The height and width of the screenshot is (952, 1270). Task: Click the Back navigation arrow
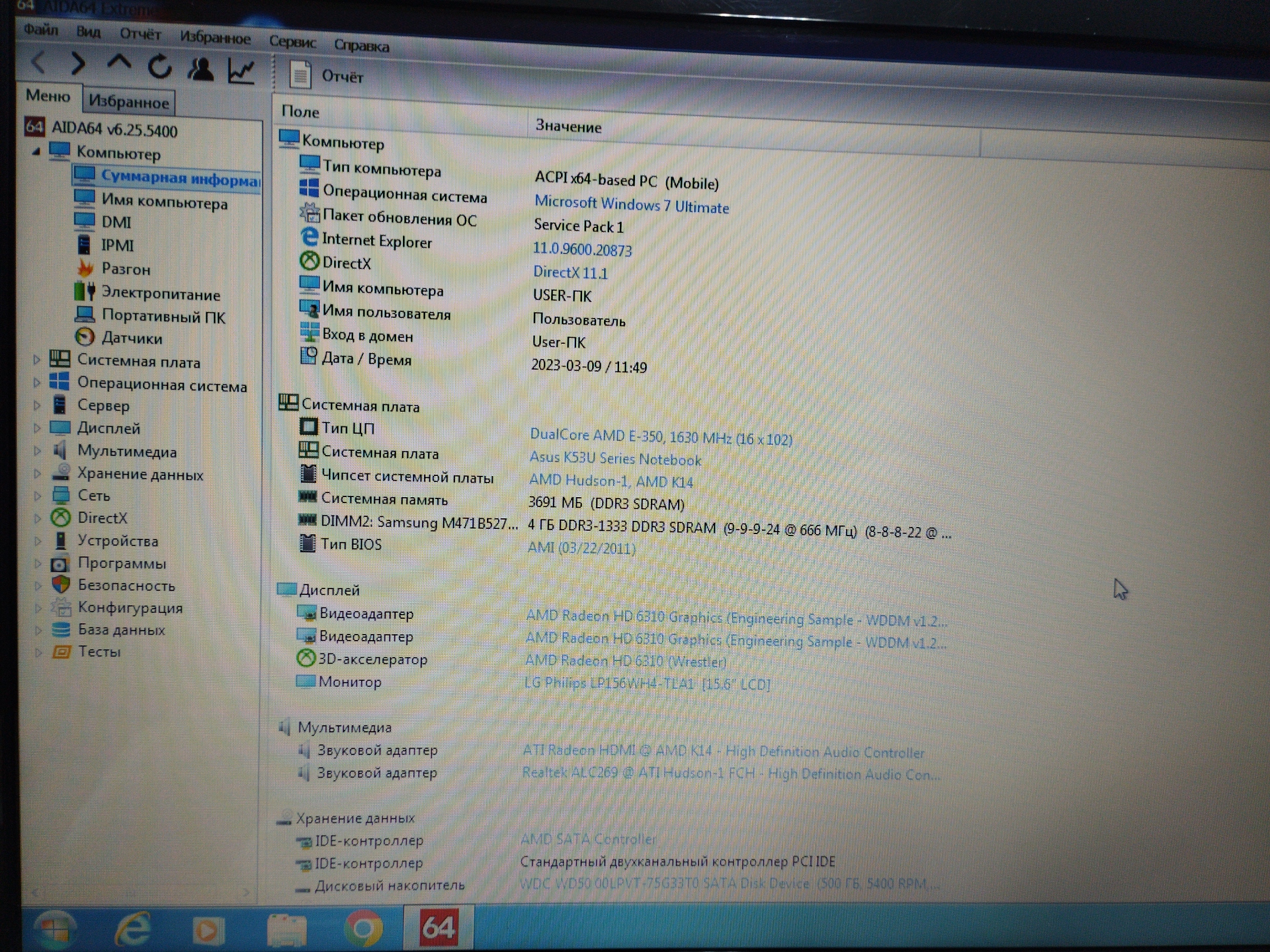(39, 63)
